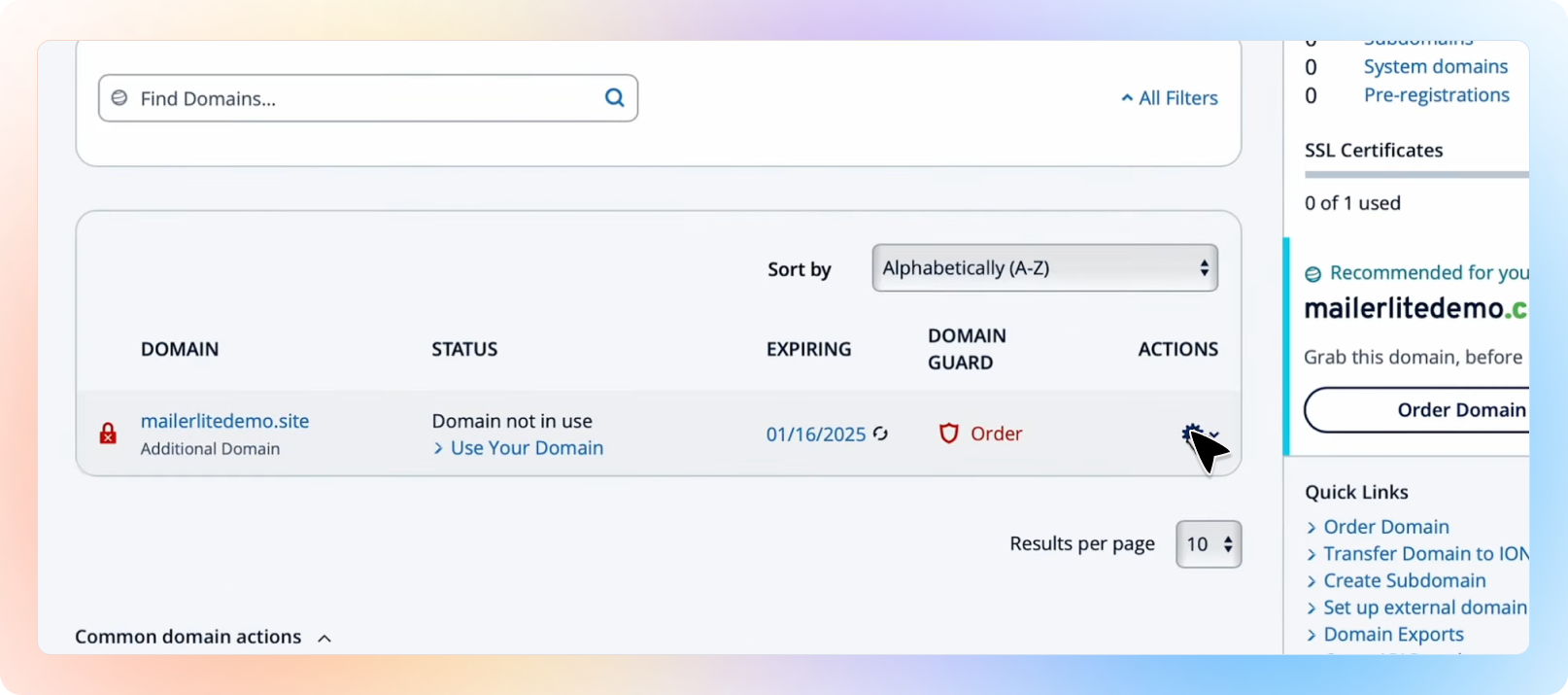Collapse Common domain actions section

click(324, 638)
